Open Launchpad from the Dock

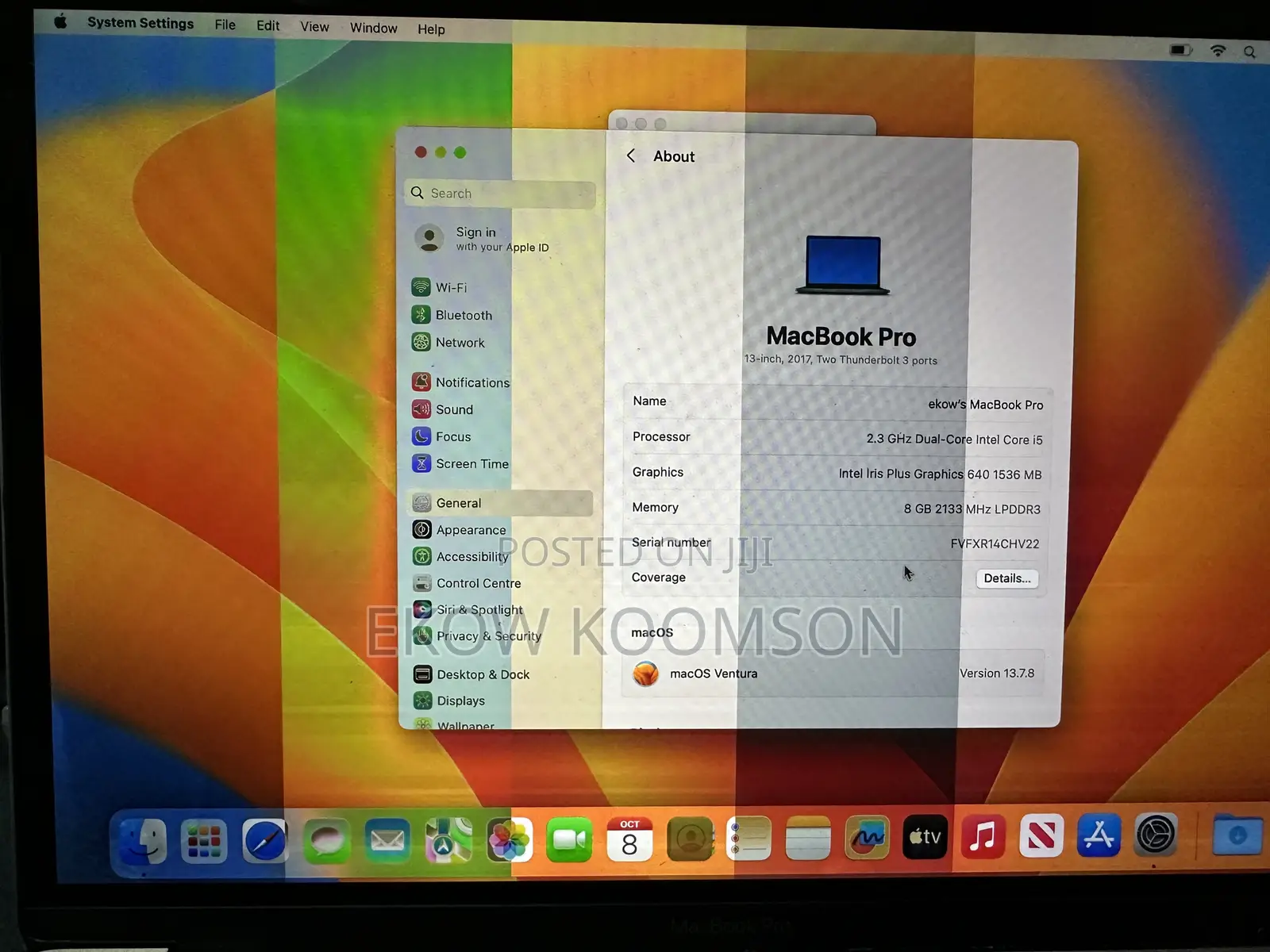(204, 841)
